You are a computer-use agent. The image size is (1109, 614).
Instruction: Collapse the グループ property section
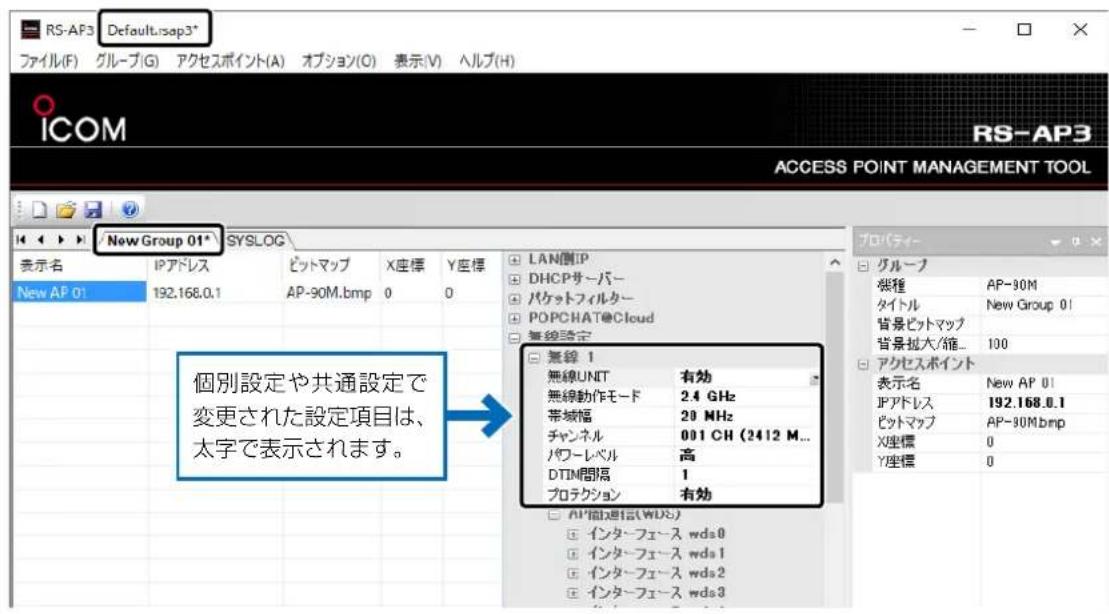click(x=863, y=267)
